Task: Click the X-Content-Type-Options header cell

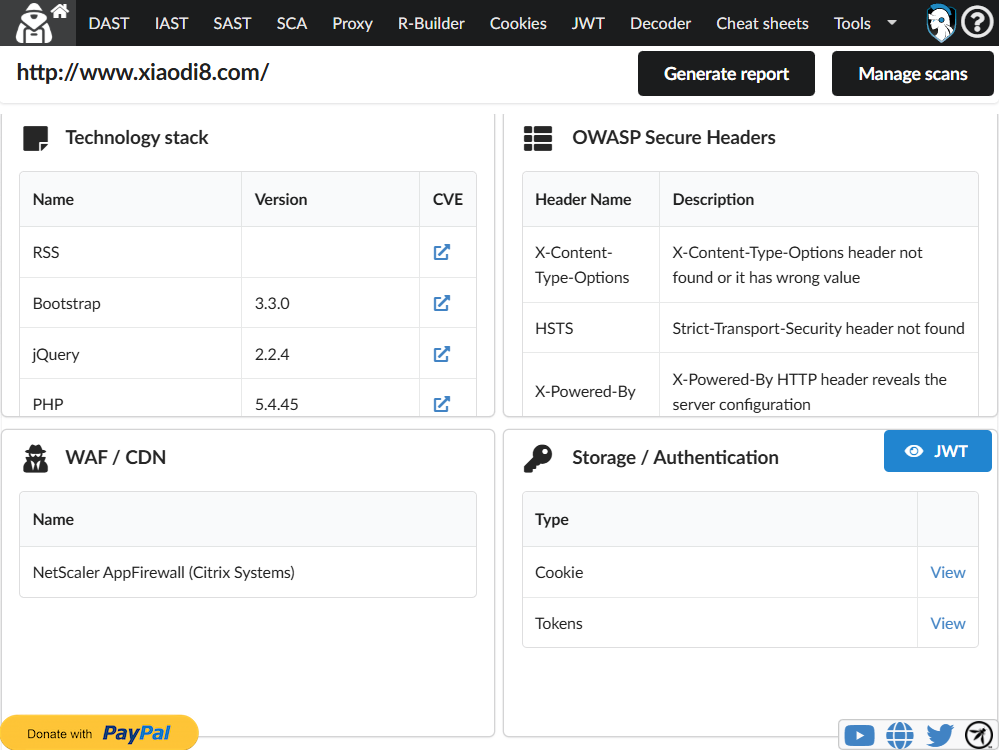Action: point(591,265)
